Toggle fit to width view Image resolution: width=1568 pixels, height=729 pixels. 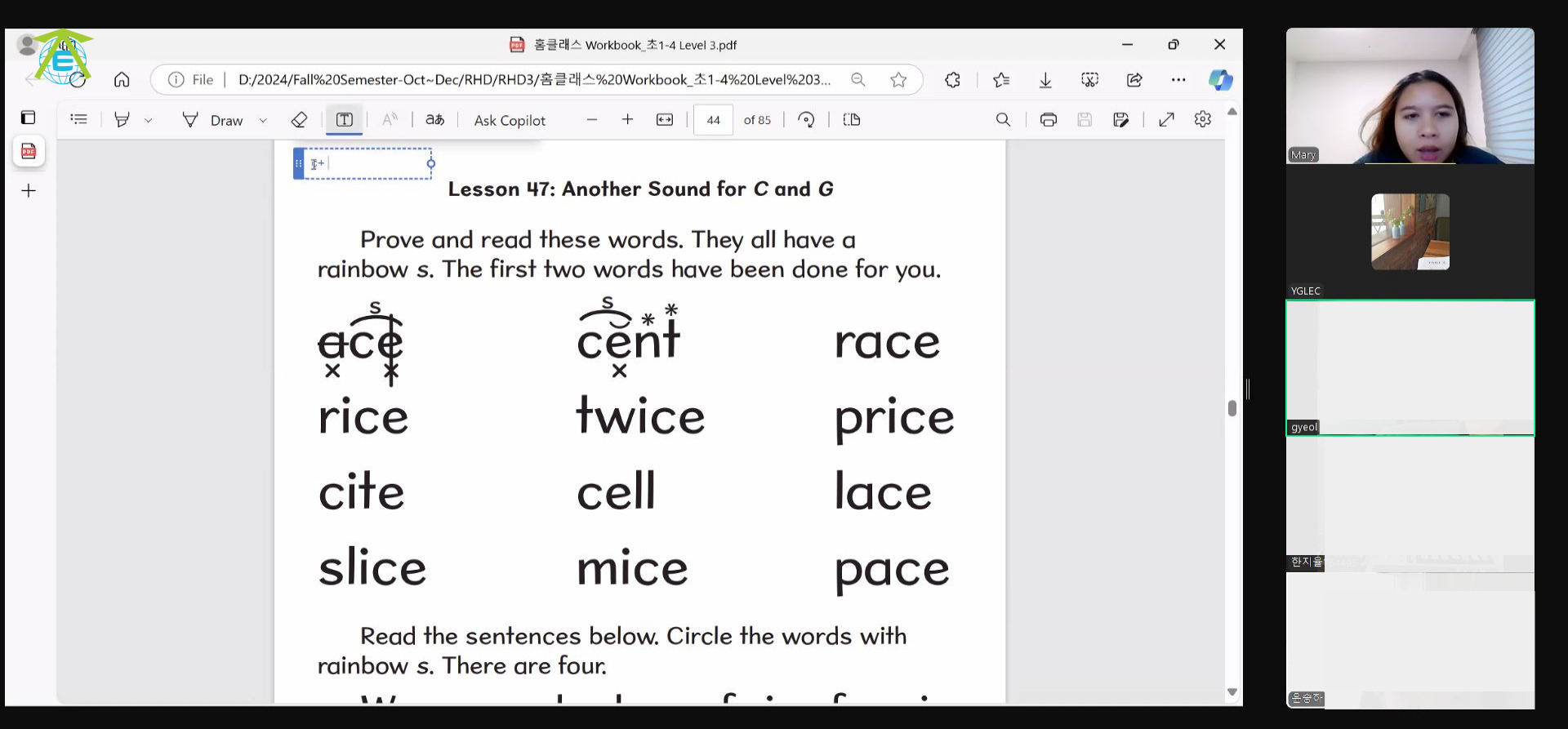pos(665,120)
